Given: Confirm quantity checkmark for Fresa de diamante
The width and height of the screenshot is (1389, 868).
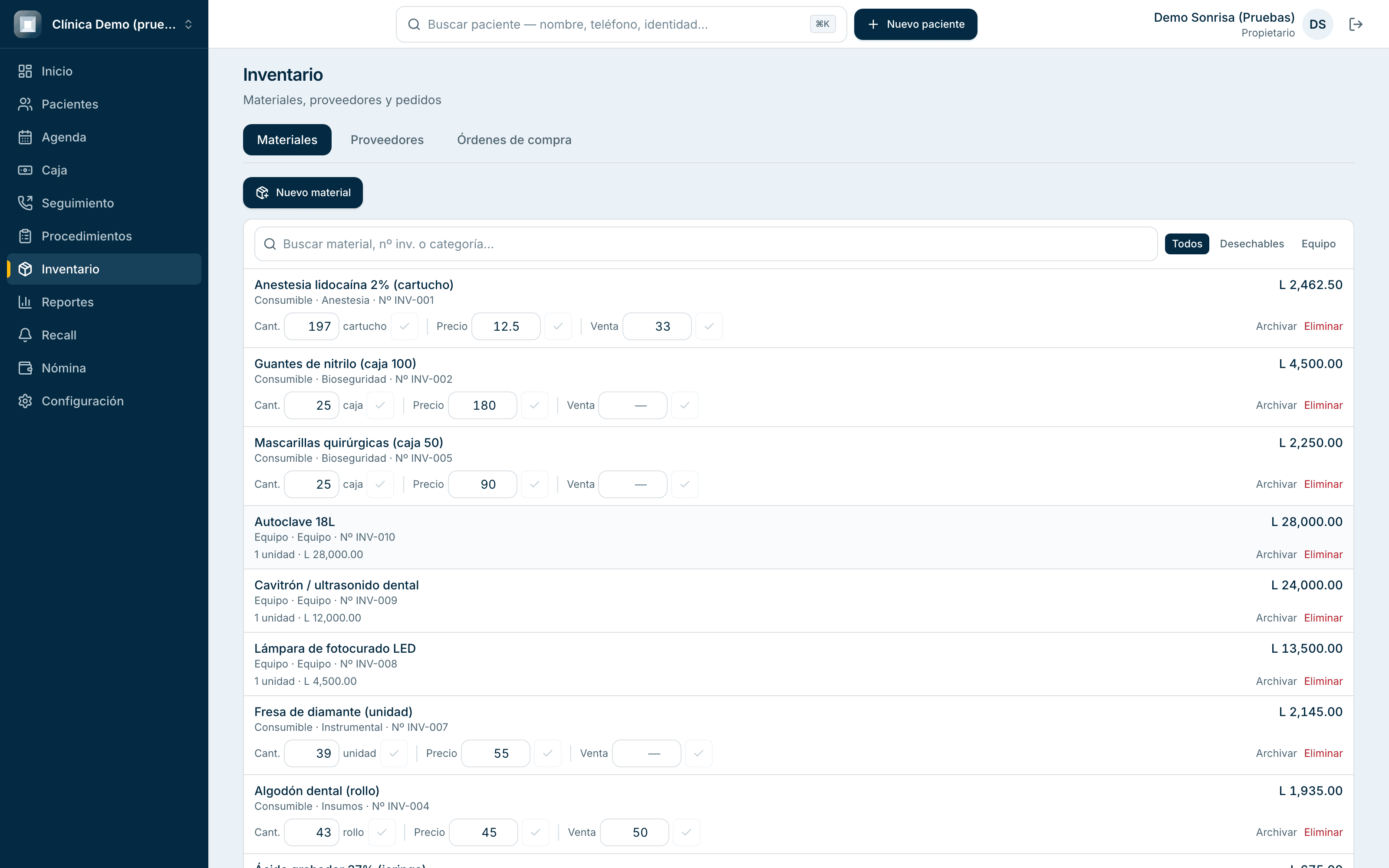Looking at the screenshot, I should click(394, 753).
